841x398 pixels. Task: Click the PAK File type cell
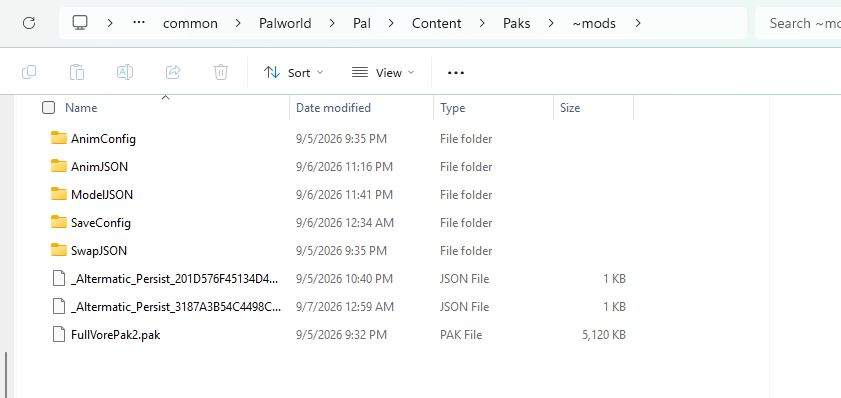[461, 335]
